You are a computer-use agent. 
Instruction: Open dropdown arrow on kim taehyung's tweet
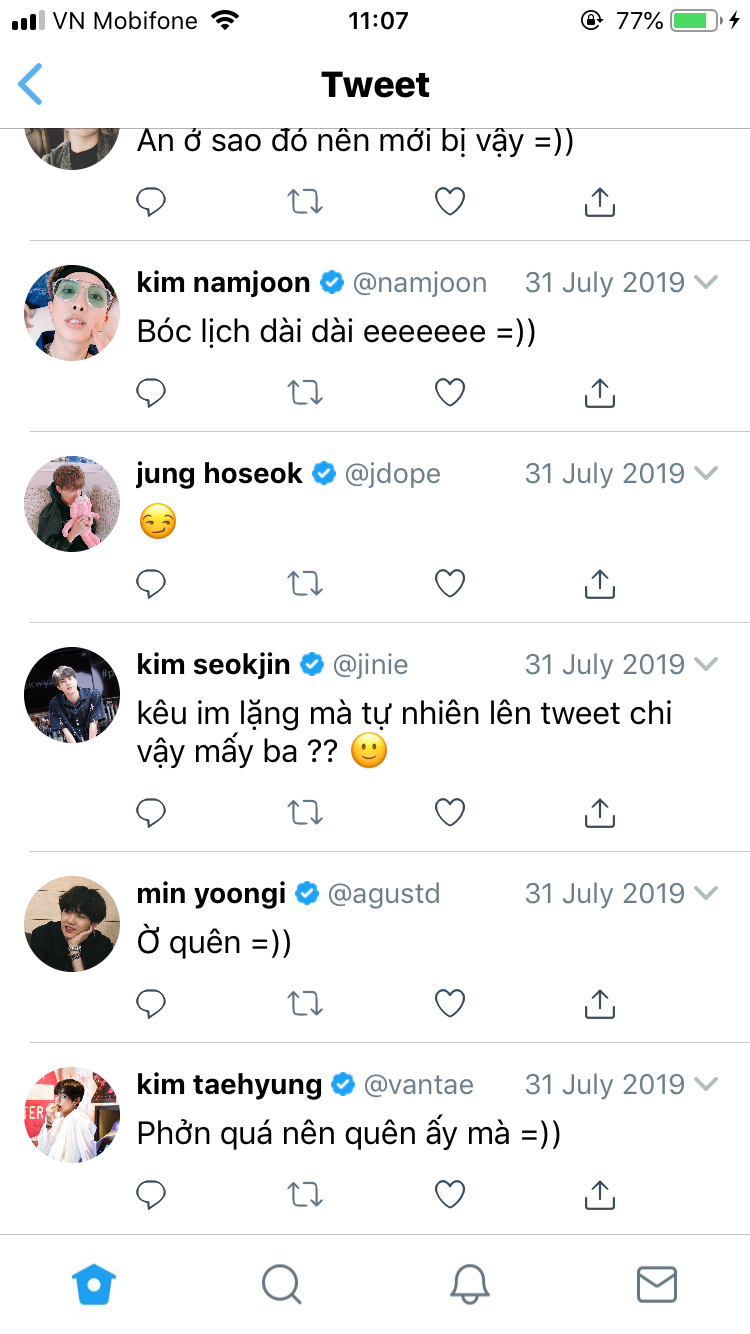coord(706,1084)
